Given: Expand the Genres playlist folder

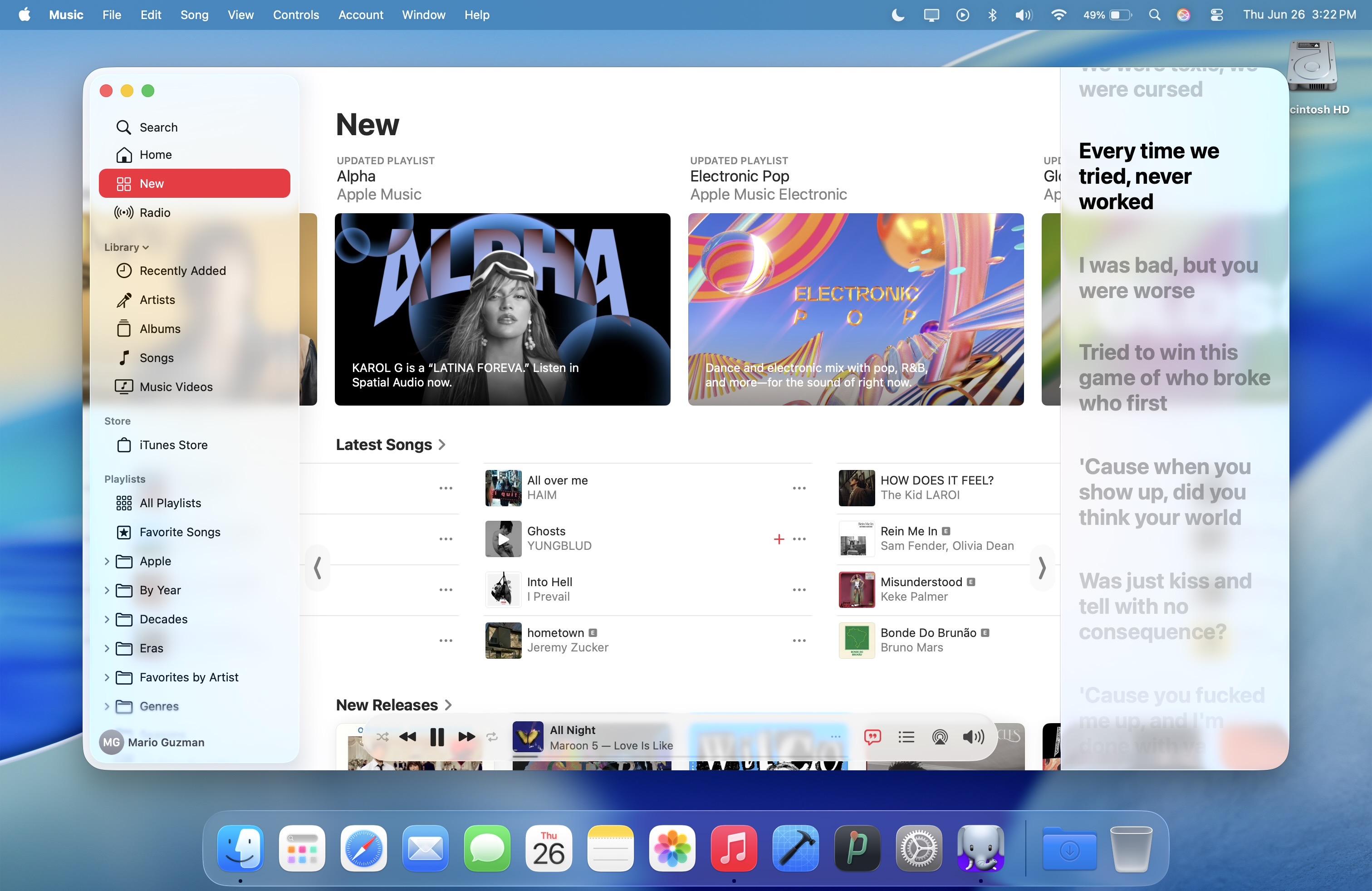Looking at the screenshot, I should coord(107,706).
